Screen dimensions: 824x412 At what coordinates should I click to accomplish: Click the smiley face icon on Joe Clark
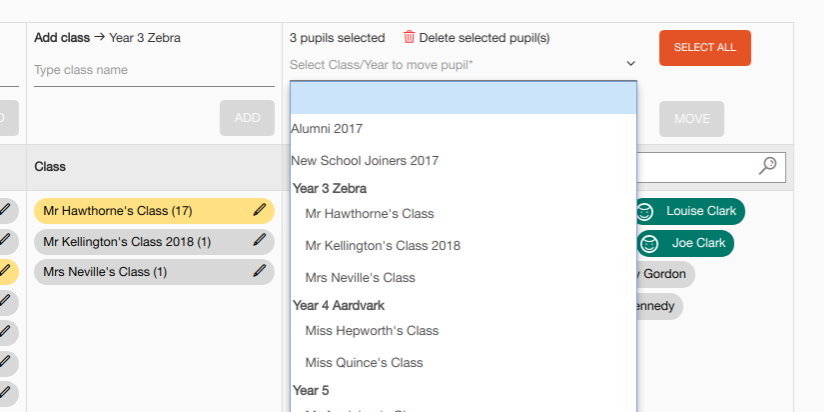pos(650,244)
